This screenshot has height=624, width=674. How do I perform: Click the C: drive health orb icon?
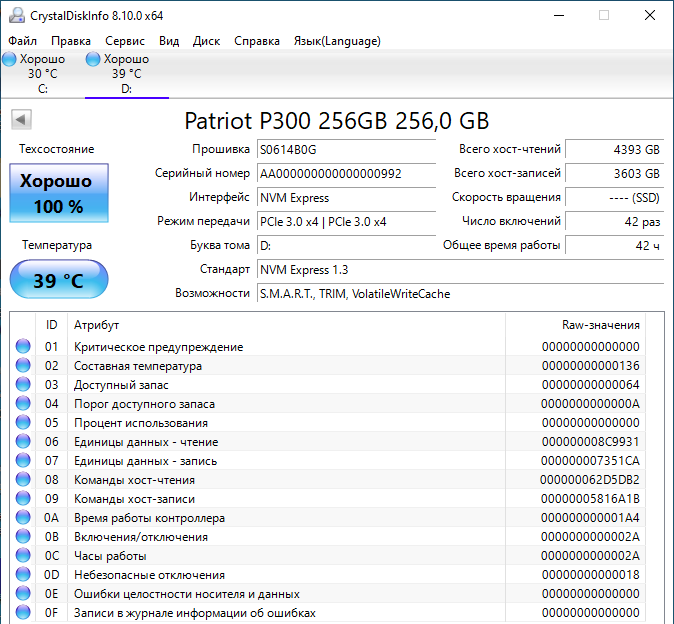coord(9,59)
